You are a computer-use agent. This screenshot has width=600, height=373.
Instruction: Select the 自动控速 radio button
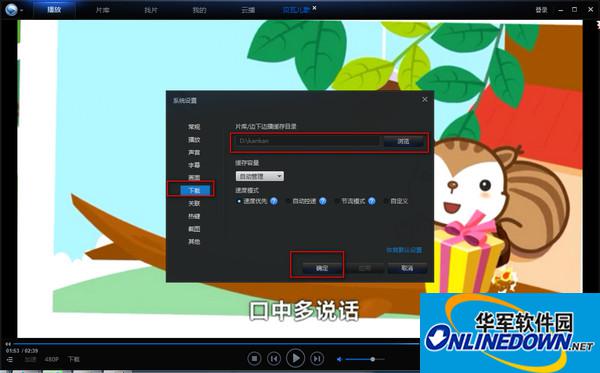pos(288,201)
